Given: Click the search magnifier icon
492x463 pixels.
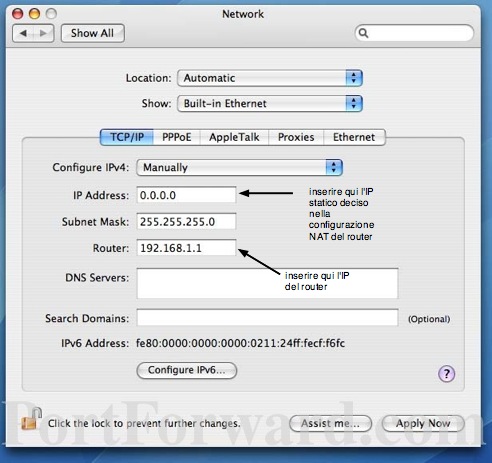Looking at the screenshot, I should point(363,33).
